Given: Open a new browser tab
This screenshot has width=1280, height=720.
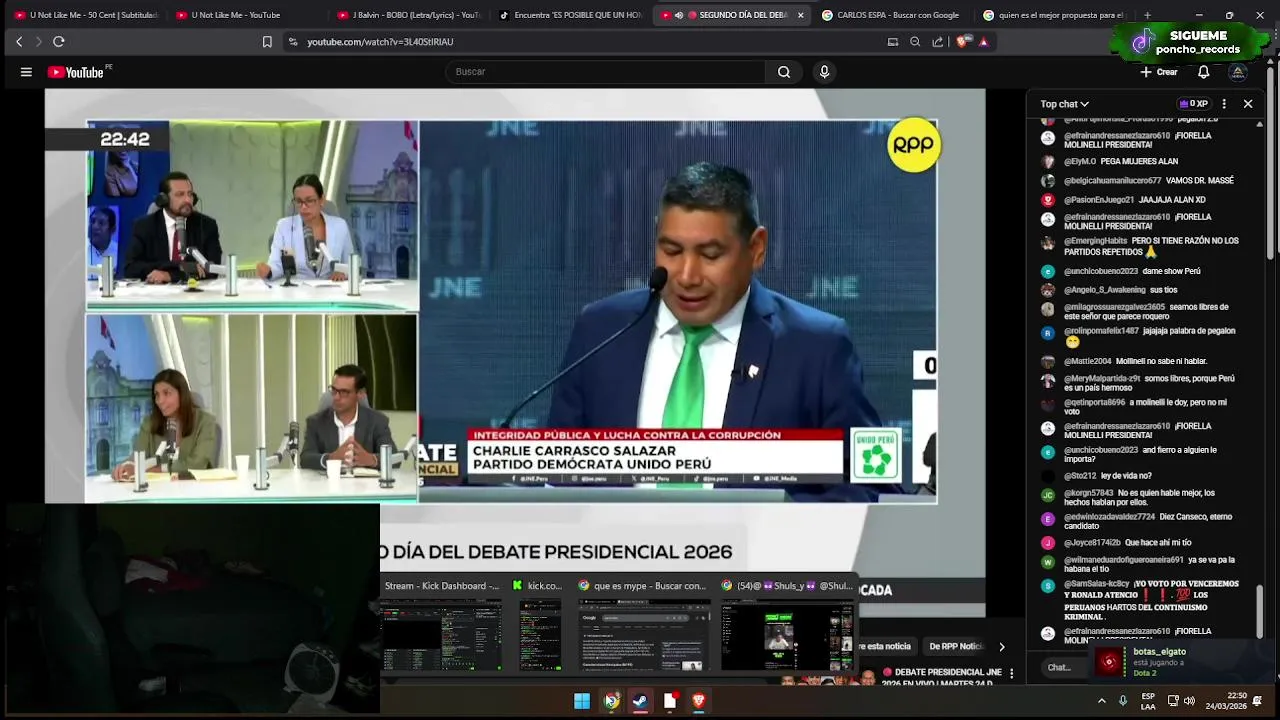Looking at the screenshot, I should point(1147,15).
